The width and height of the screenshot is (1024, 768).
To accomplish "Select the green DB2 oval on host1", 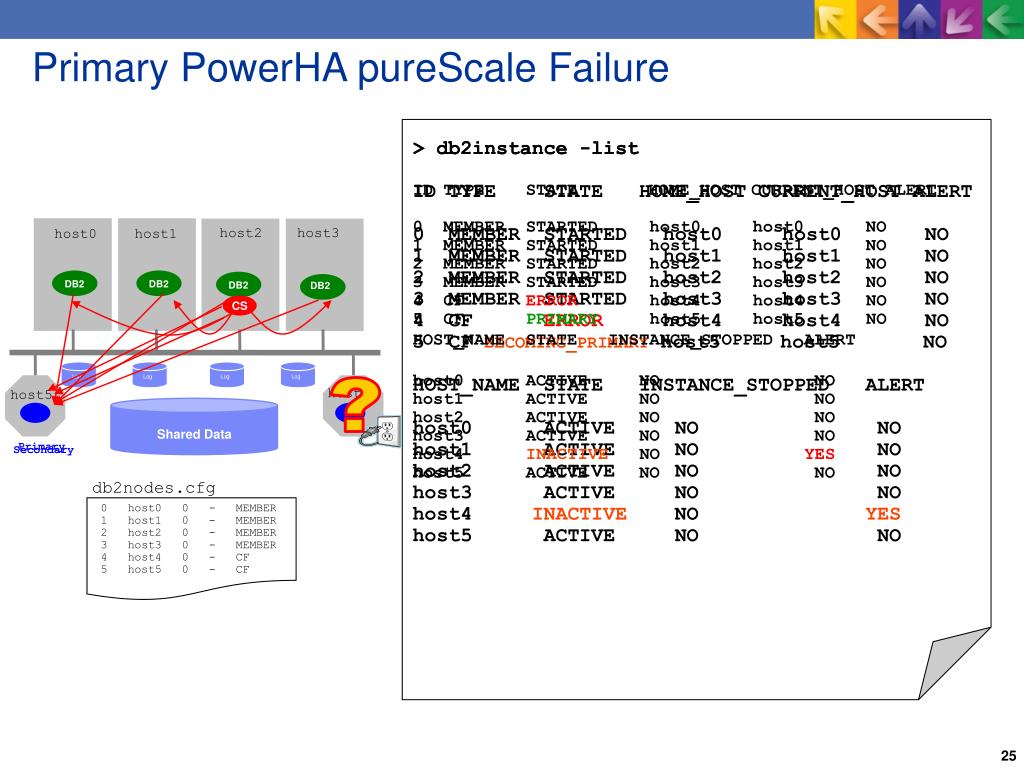I will (x=159, y=284).
